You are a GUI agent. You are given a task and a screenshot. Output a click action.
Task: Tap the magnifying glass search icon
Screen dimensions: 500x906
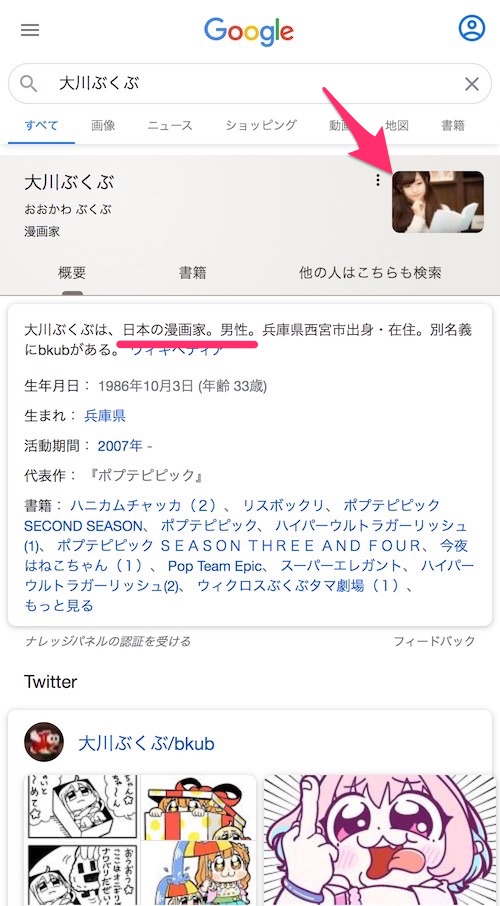28,84
